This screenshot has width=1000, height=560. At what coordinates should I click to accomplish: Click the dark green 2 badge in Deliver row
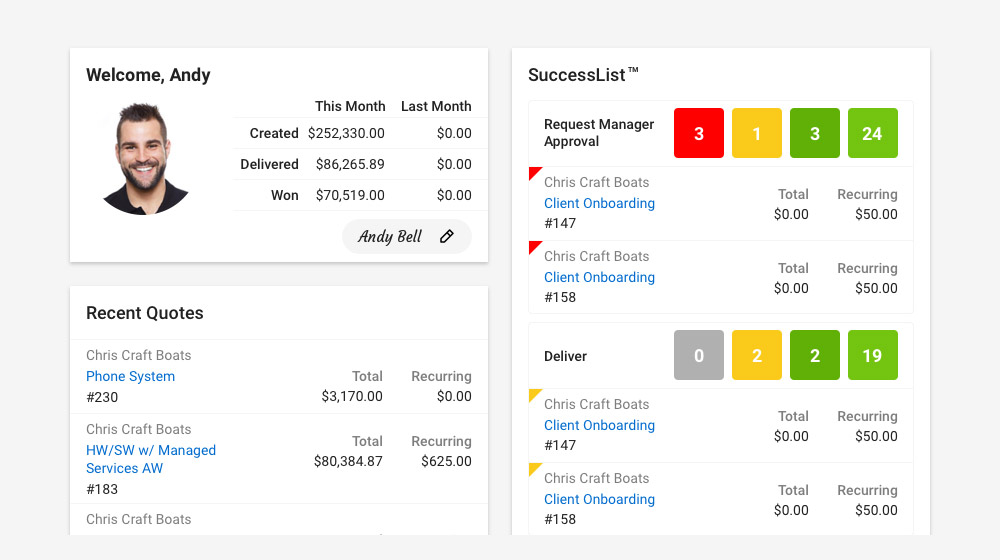pyautogui.click(x=815, y=355)
